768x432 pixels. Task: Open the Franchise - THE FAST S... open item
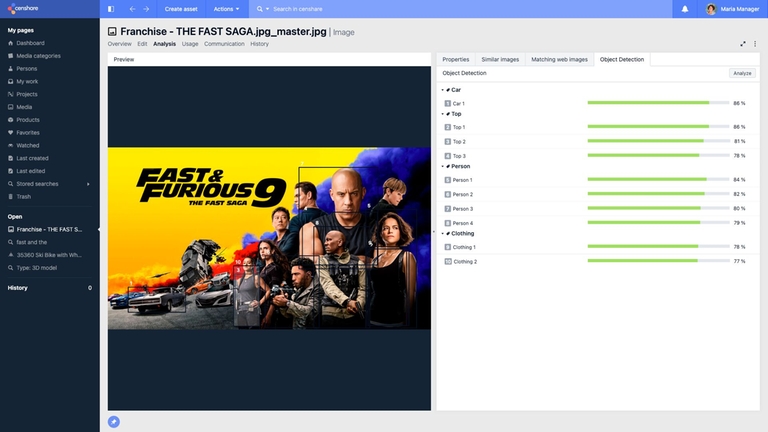[x=49, y=229]
